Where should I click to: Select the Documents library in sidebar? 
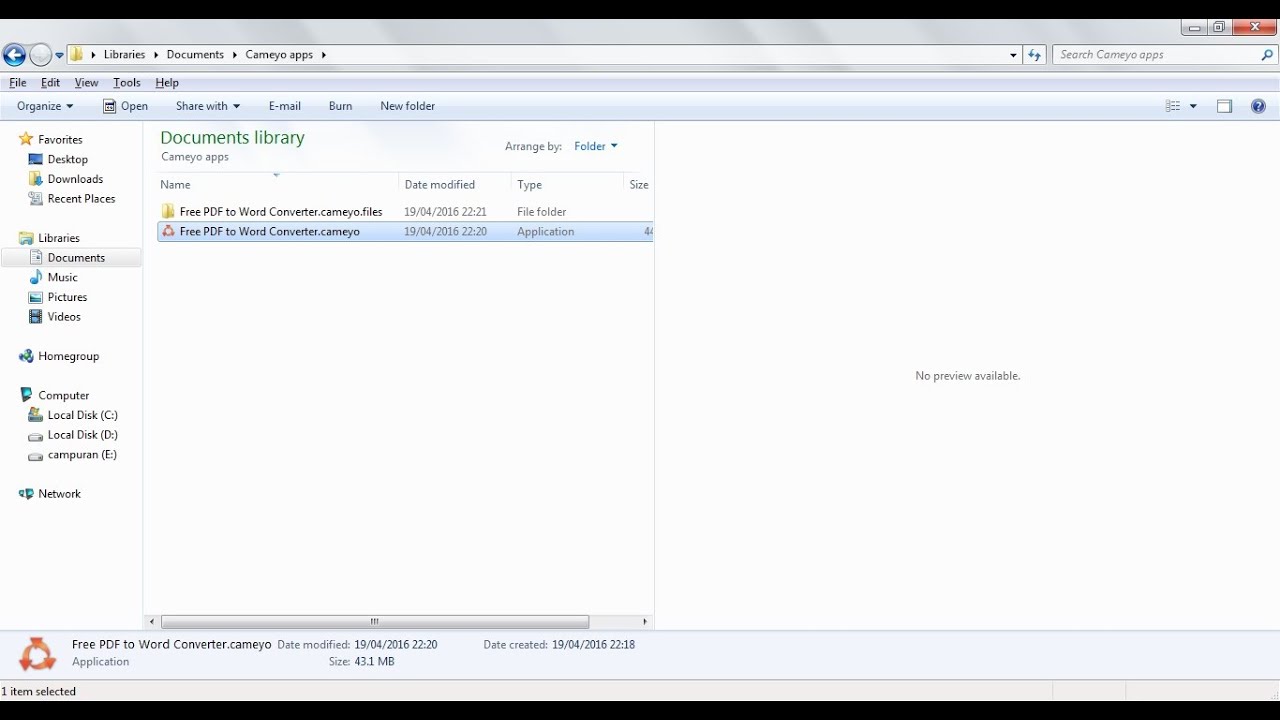(x=72, y=258)
